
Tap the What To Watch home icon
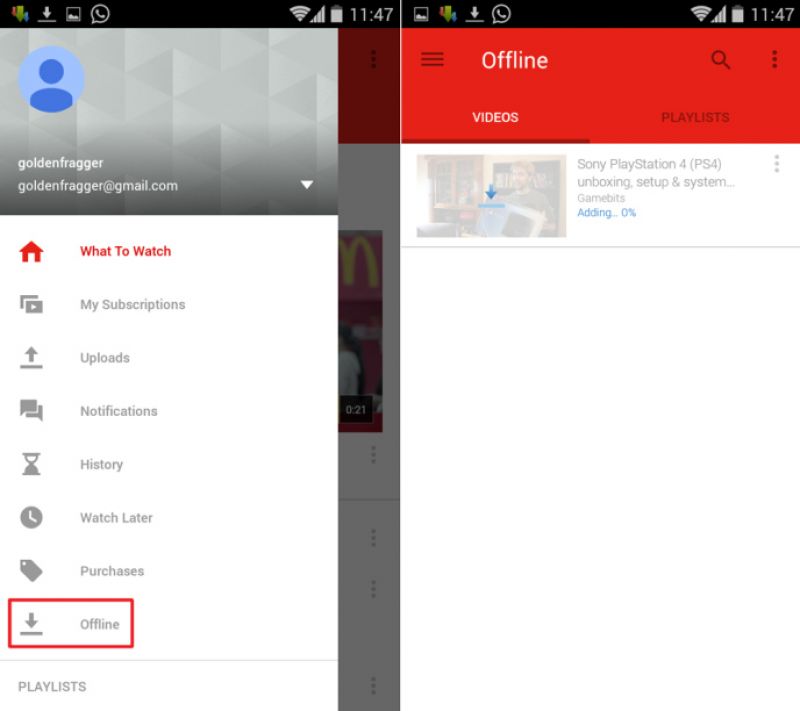(32, 251)
